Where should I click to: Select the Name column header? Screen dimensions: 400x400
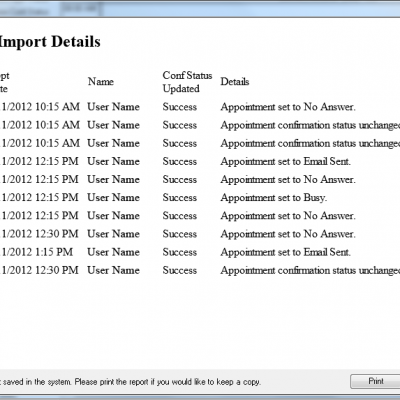tap(101, 82)
